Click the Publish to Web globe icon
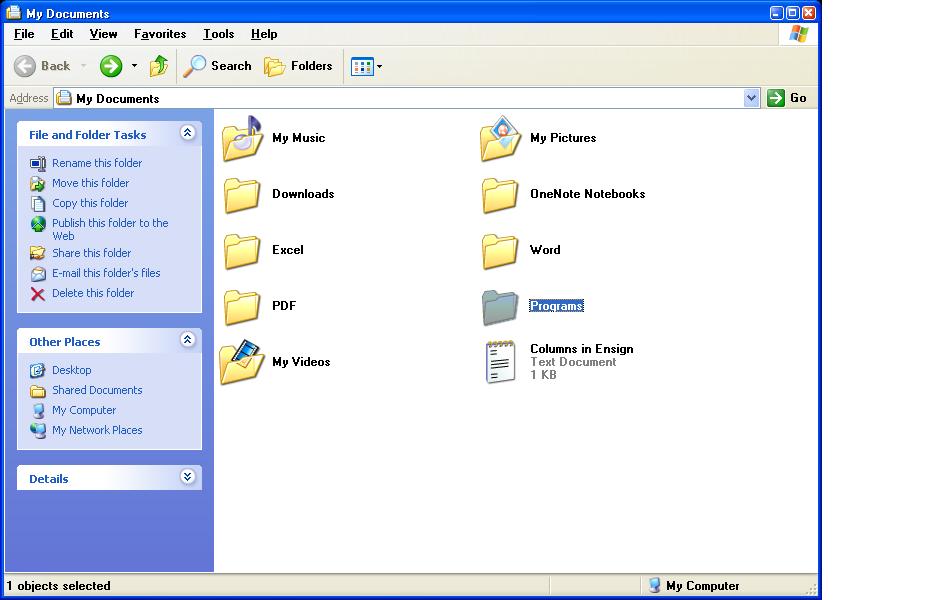Image resolution: width=944 pixels, height=600 pixels. coord(38,224)
